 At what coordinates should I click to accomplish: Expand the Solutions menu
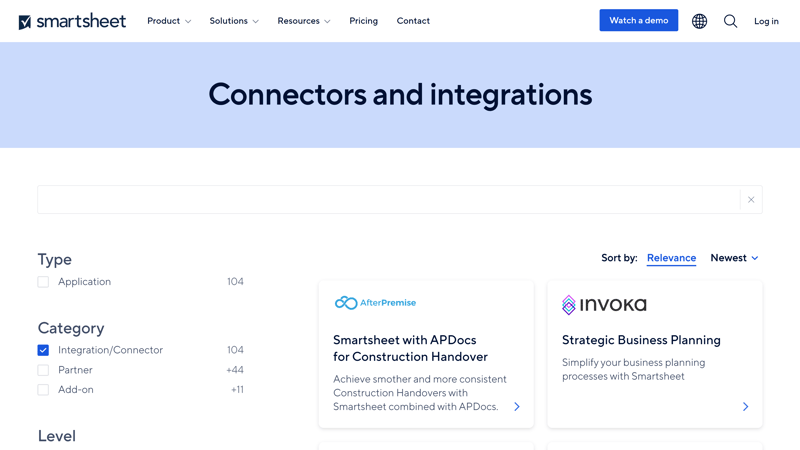click(234, 21)
